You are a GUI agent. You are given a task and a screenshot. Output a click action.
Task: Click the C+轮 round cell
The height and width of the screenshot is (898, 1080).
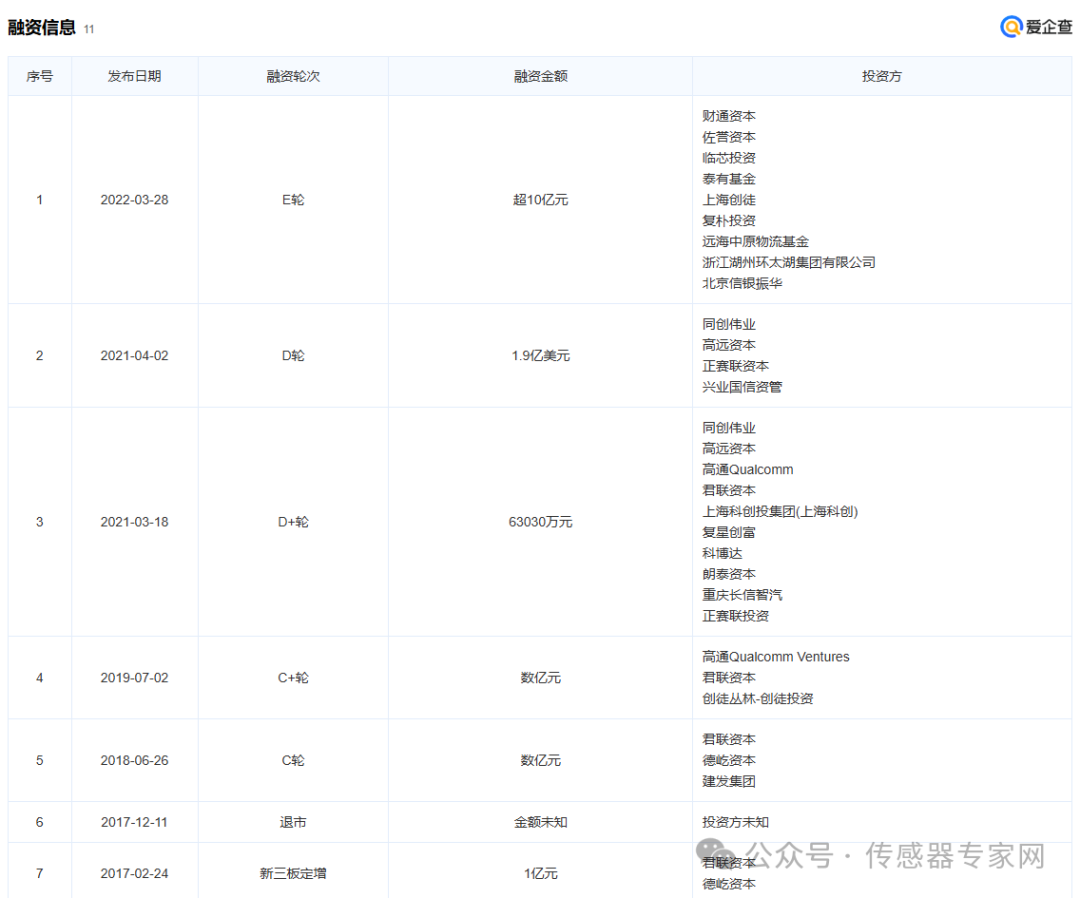click(x=293, y=678)
